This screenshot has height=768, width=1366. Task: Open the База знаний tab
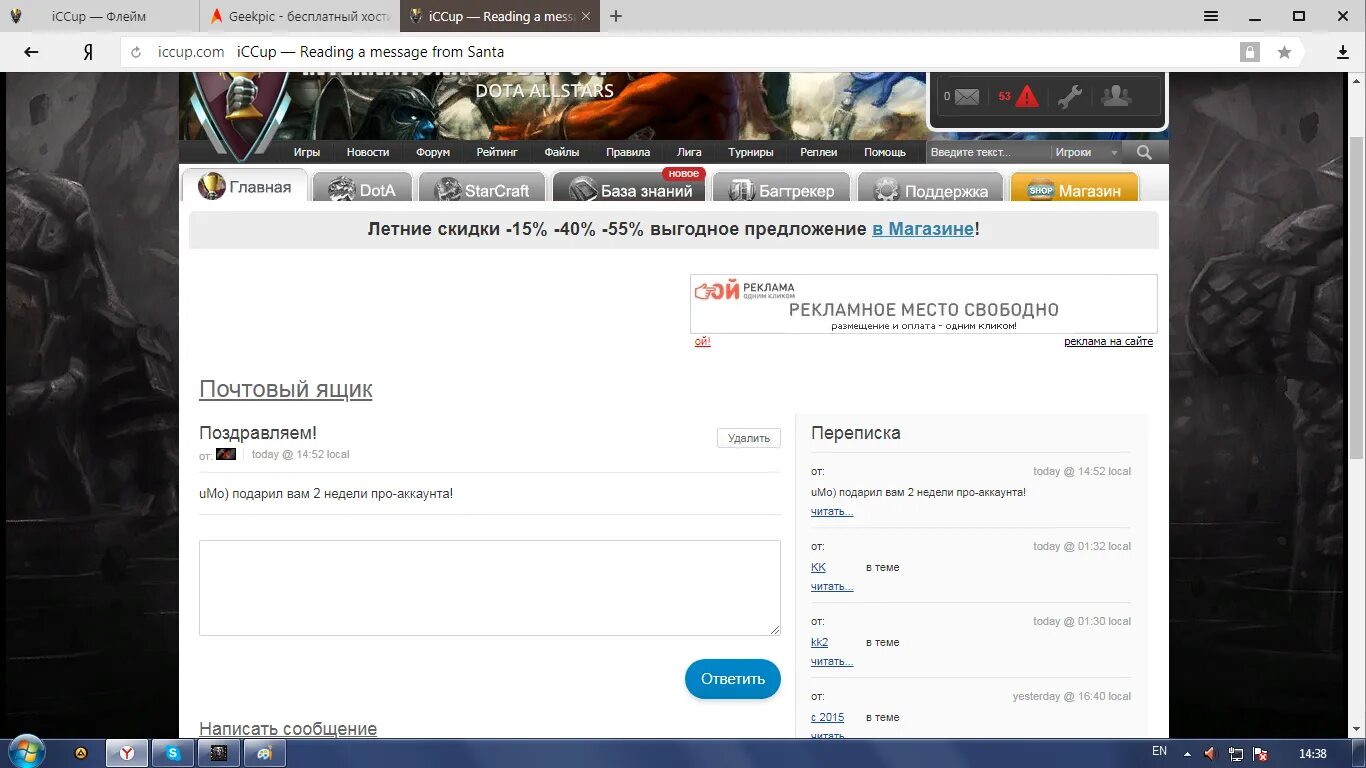pos(629,189)
